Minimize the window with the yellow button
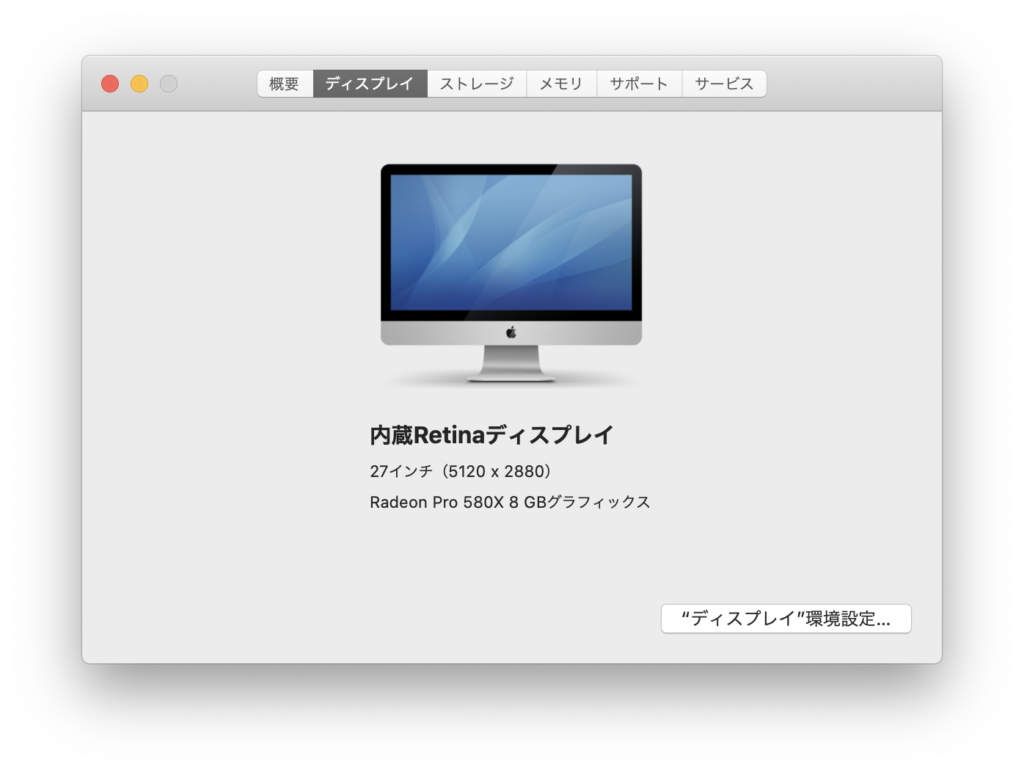 (x=139, y=84)
